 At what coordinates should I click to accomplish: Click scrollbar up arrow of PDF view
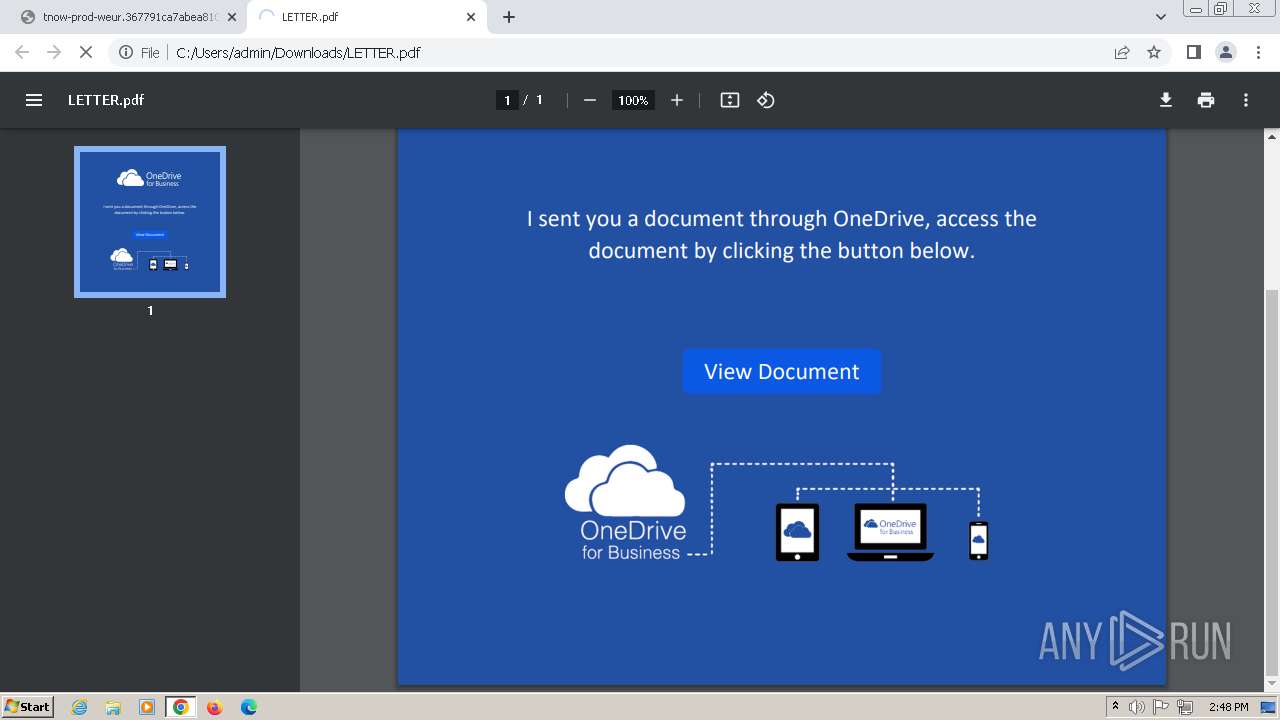click(1272, 136)
